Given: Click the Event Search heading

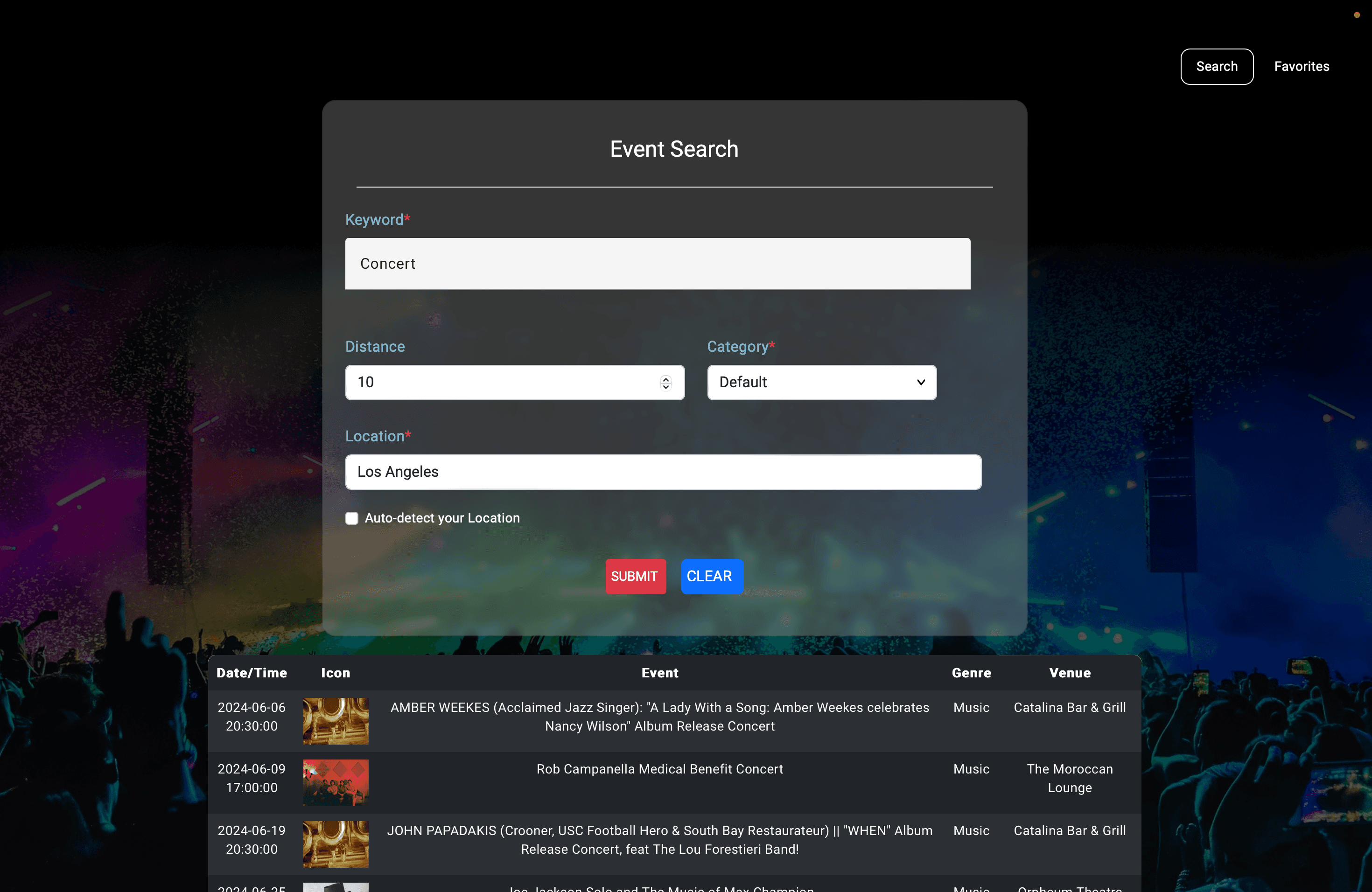Looking at the screenshot, I should pyautogui.click(x=674, y=149).
